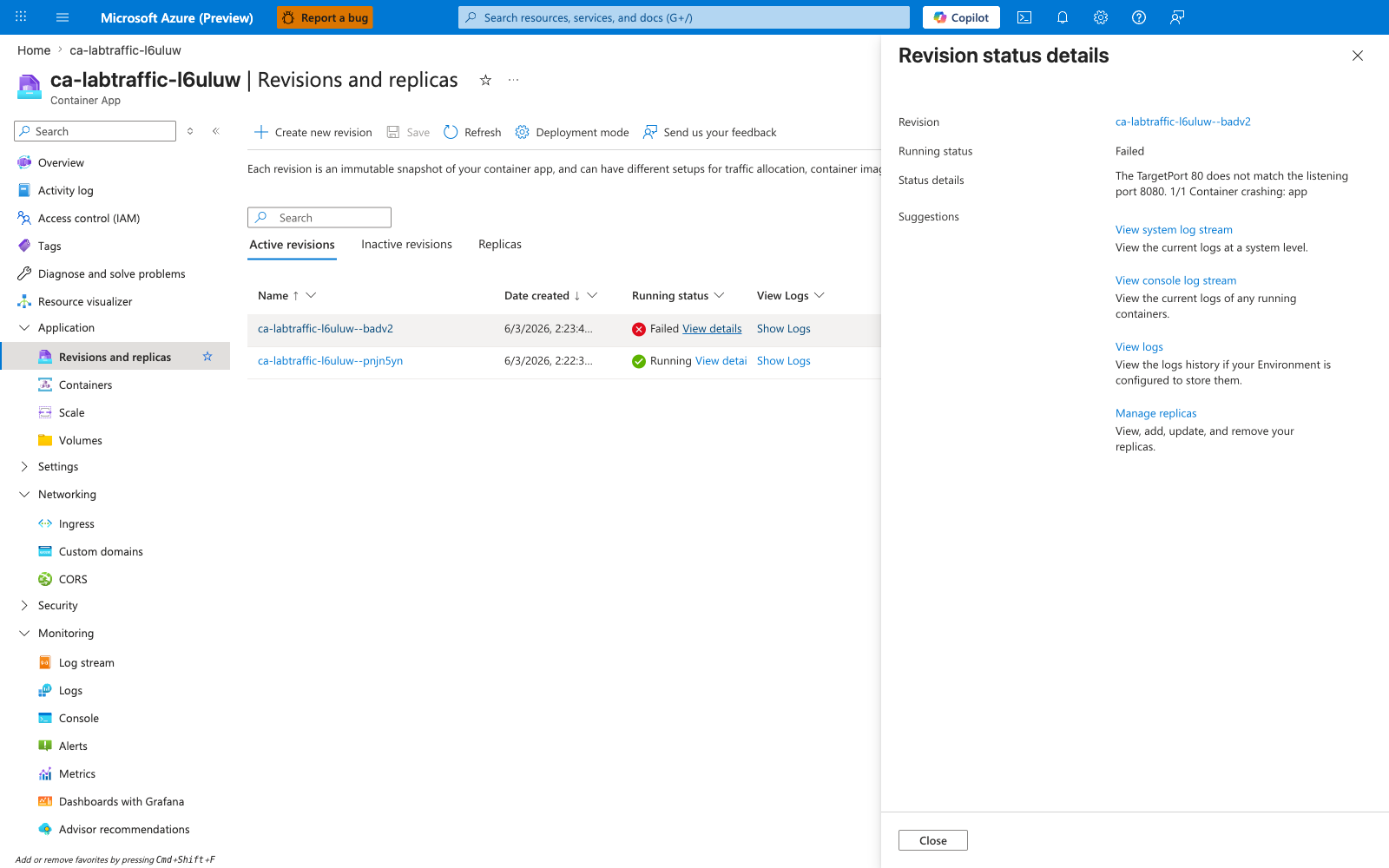Screen dimensions: 1389x868
Task: Open the Manage replicas link
Action: 1156,413
